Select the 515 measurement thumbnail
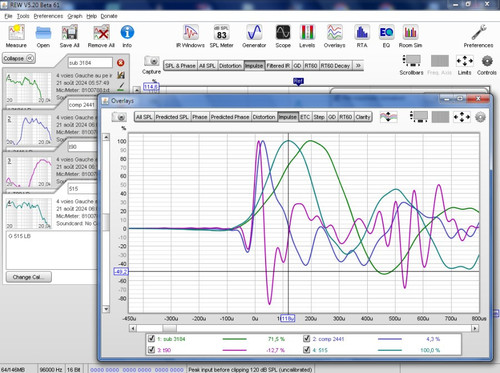500x373 pixels. pos(29,214)
